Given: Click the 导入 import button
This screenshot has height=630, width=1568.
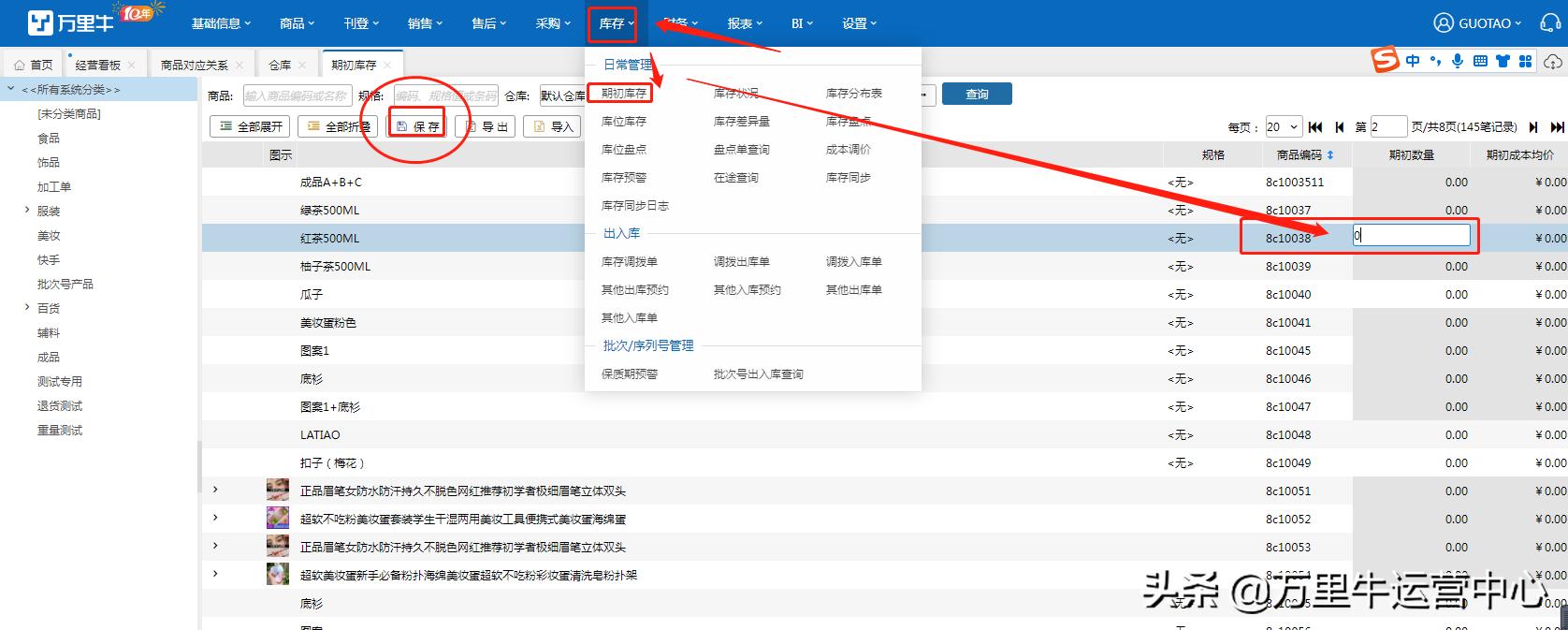Looking at the screenshot, I should click(x=552, y=126).
